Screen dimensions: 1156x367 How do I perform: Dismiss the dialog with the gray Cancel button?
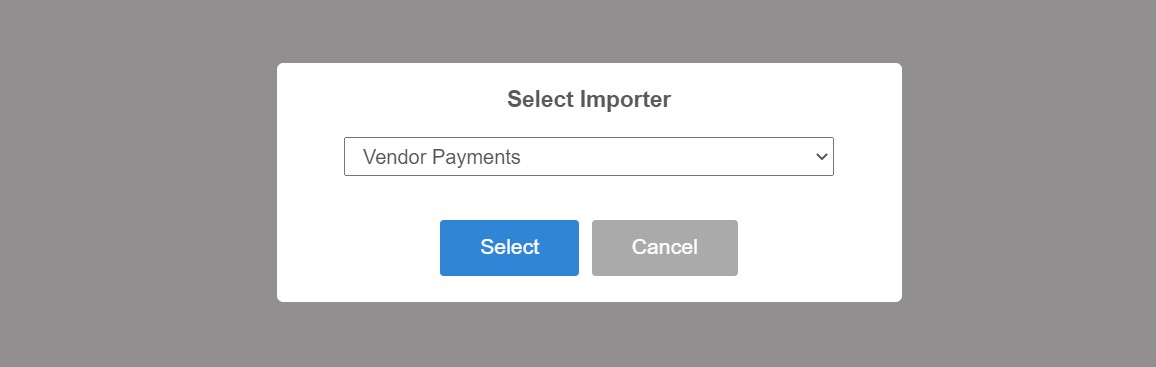664,248
